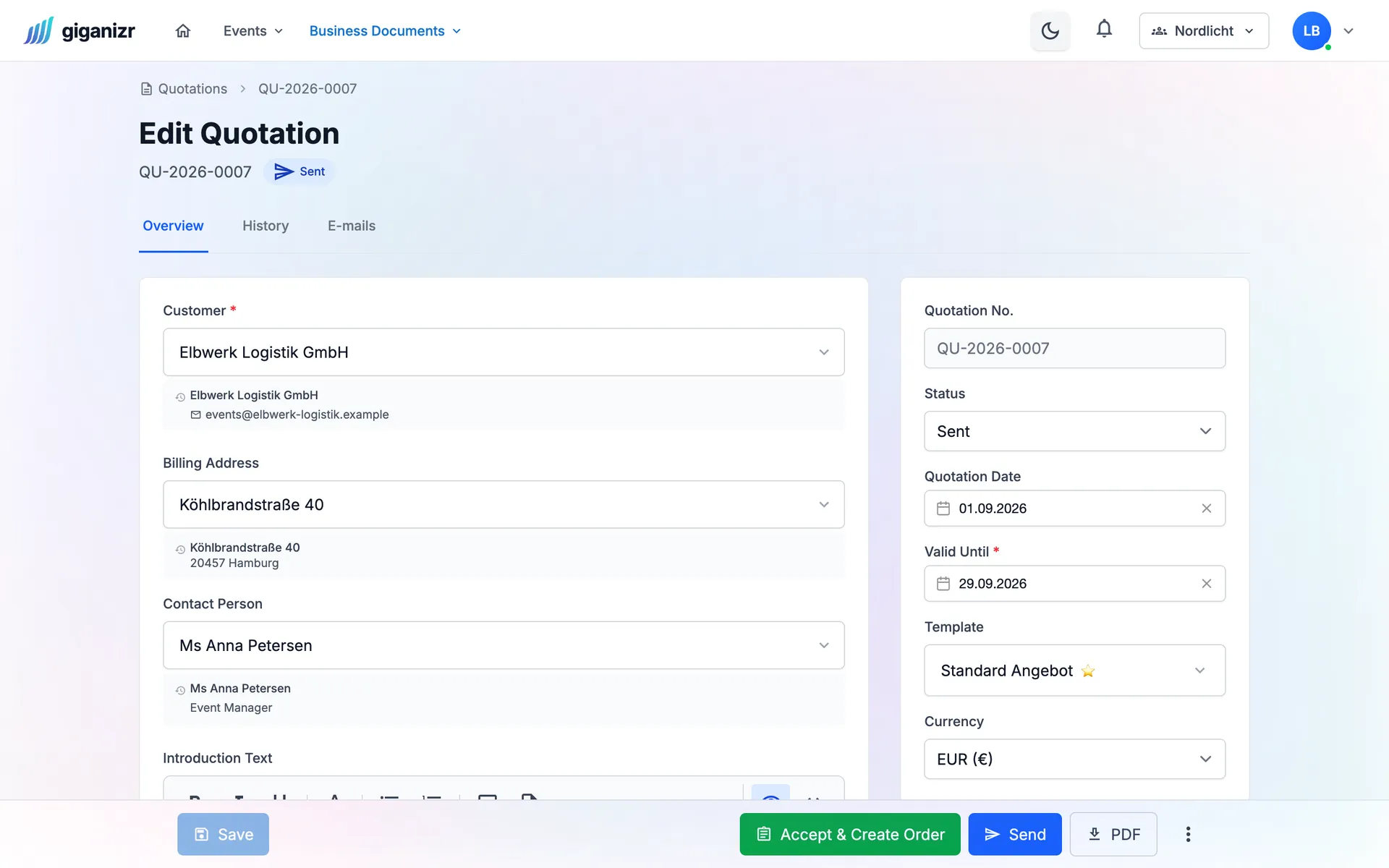Open more actions three-dot menu
The height and width of the screenshot is (868, 1389).
[1188, 834]
